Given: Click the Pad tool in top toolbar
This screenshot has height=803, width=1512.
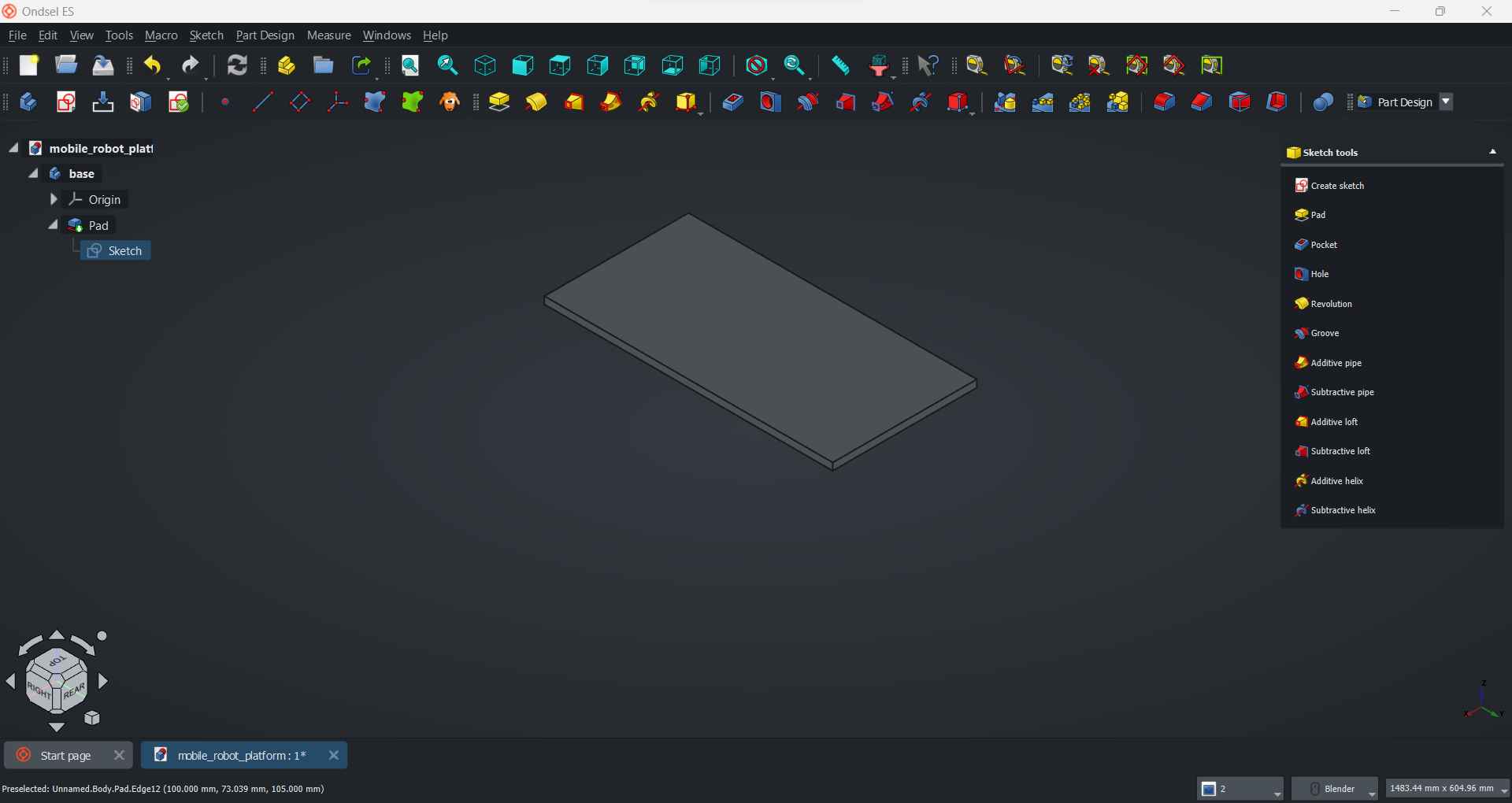Looking at the screenshot, I should tap(499, 102).
